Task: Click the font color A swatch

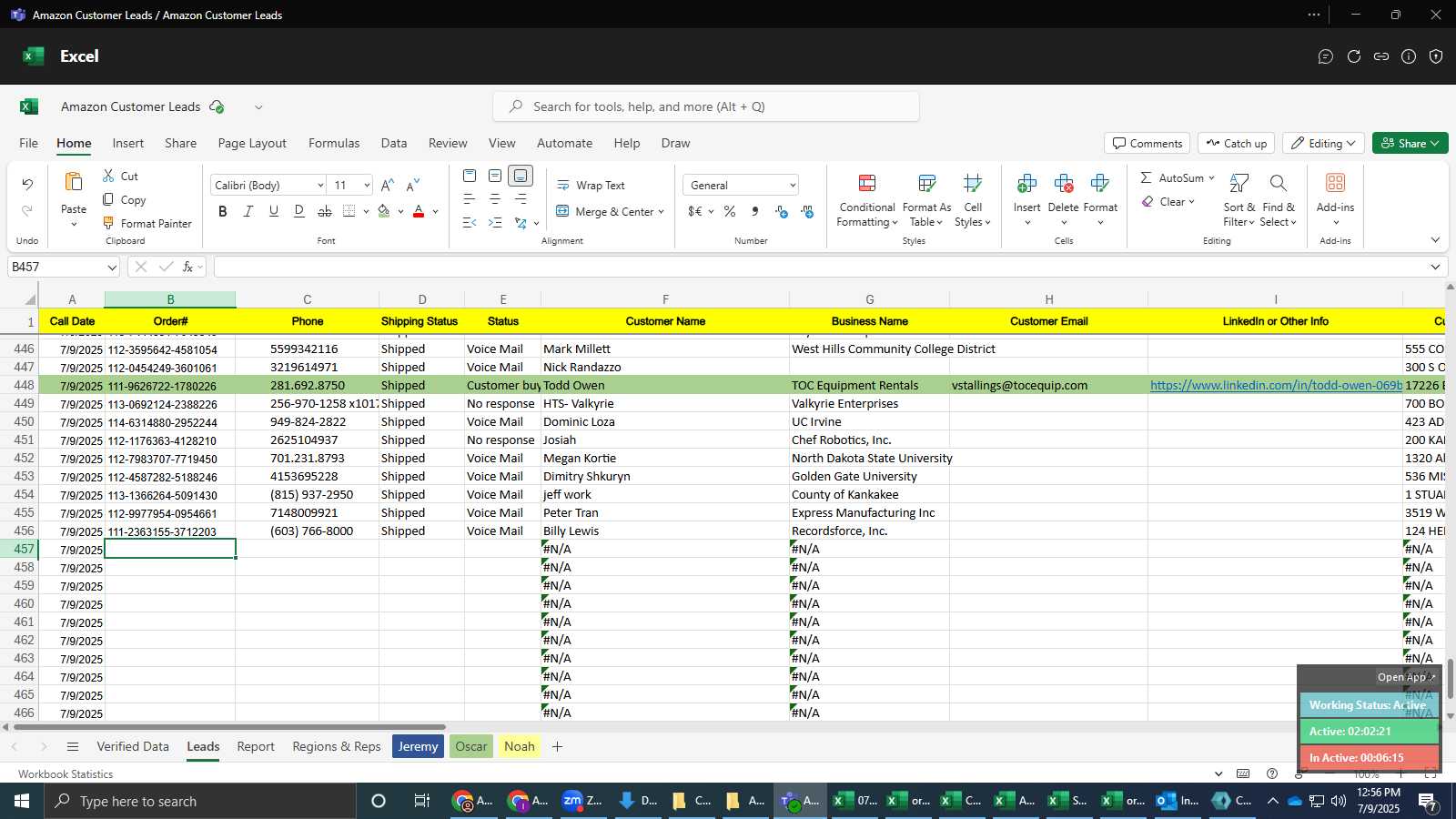Action: 419,211
